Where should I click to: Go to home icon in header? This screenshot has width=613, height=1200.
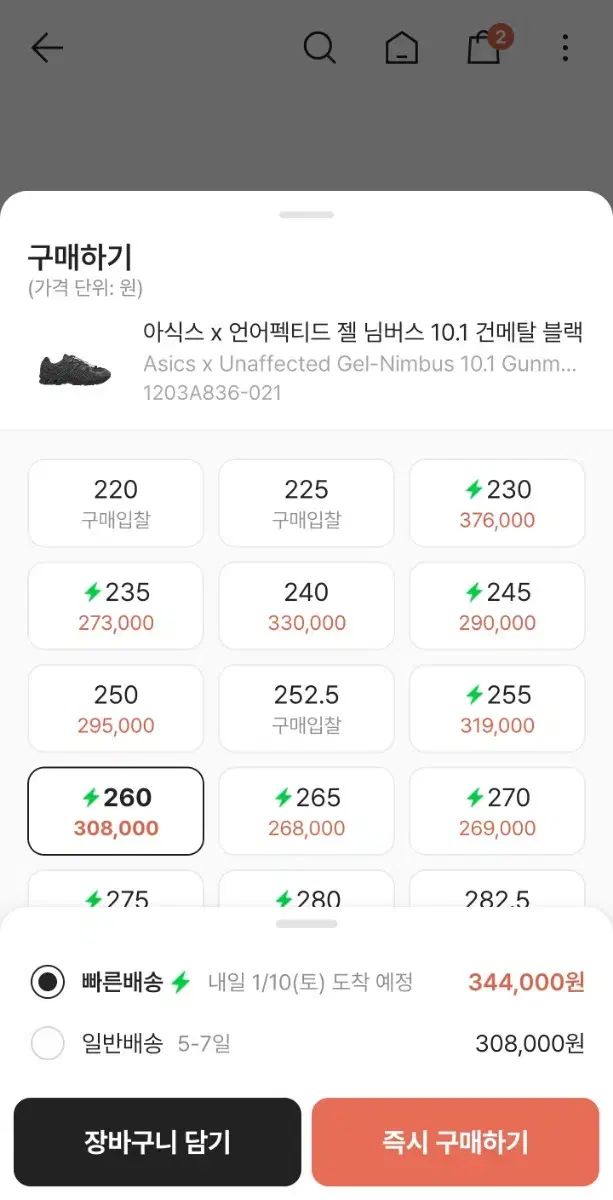[x=401, y=48]
